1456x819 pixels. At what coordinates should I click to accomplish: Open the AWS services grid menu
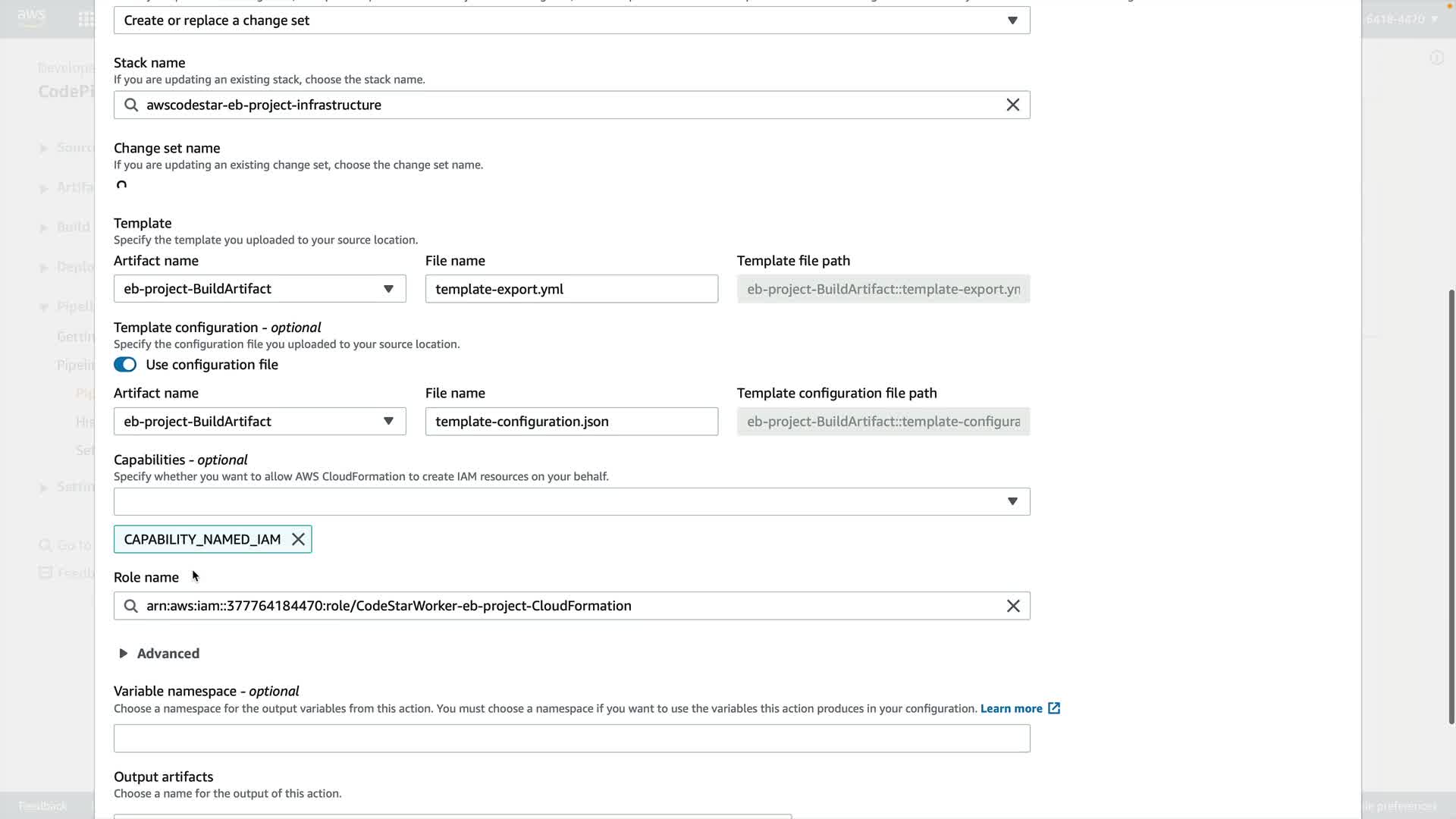coord(86,19)
